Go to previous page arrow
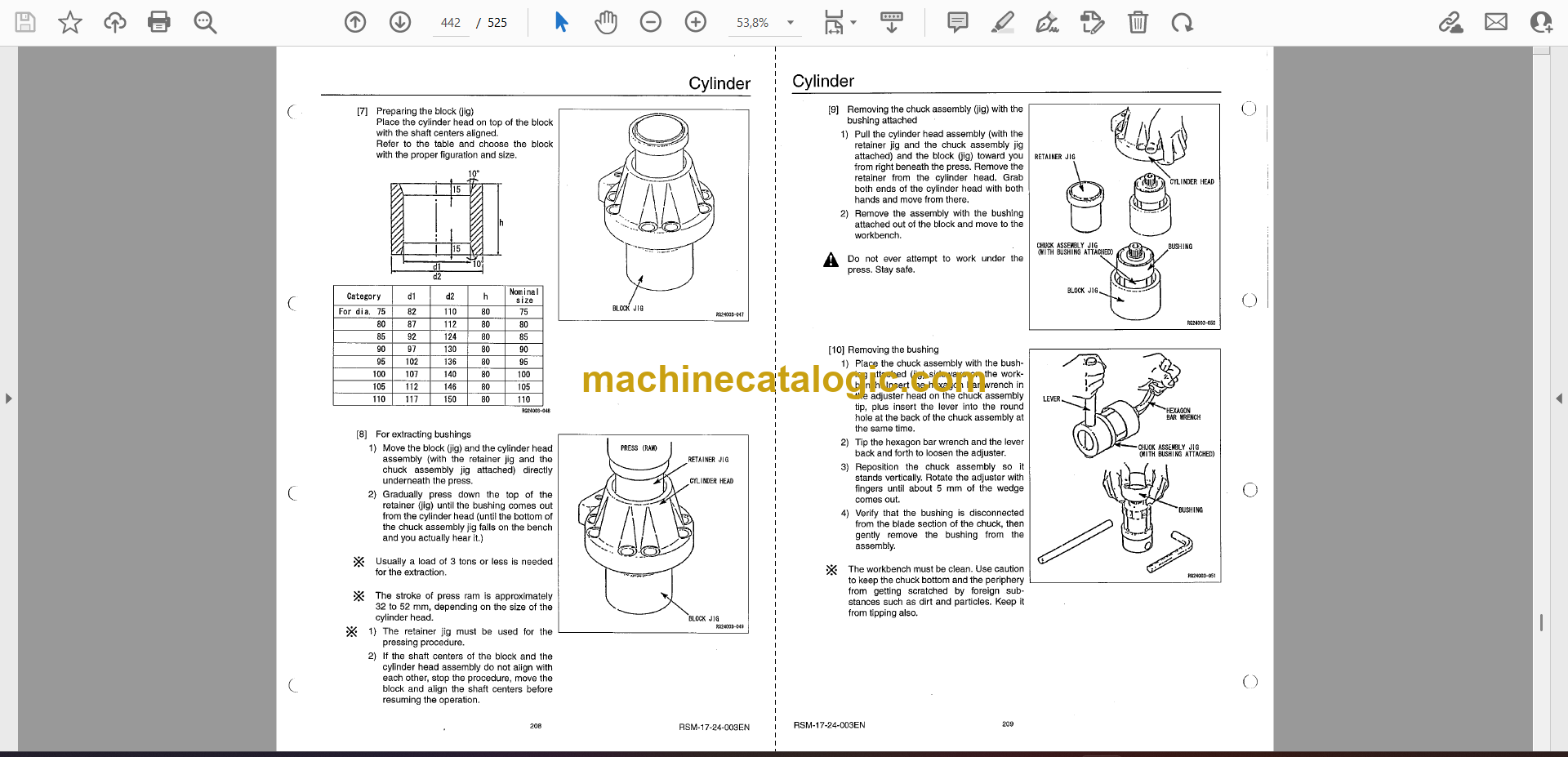Image resolution: width=1568 pixels, height=757 pixels. [x=355, y=22]
